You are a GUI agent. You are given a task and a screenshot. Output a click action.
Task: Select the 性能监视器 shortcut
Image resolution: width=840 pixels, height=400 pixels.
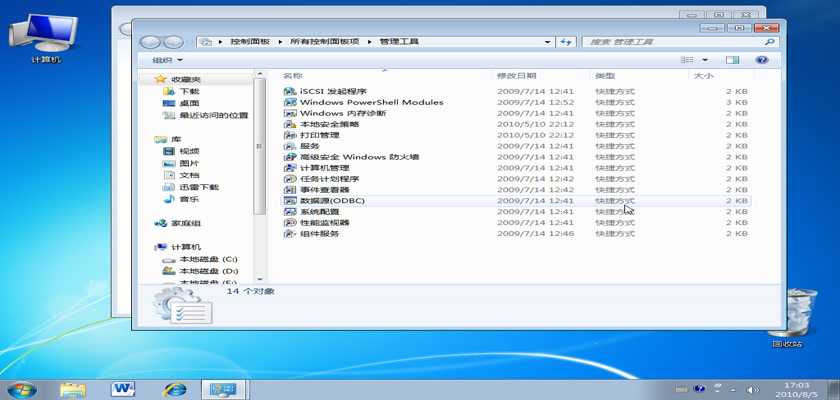324,223
